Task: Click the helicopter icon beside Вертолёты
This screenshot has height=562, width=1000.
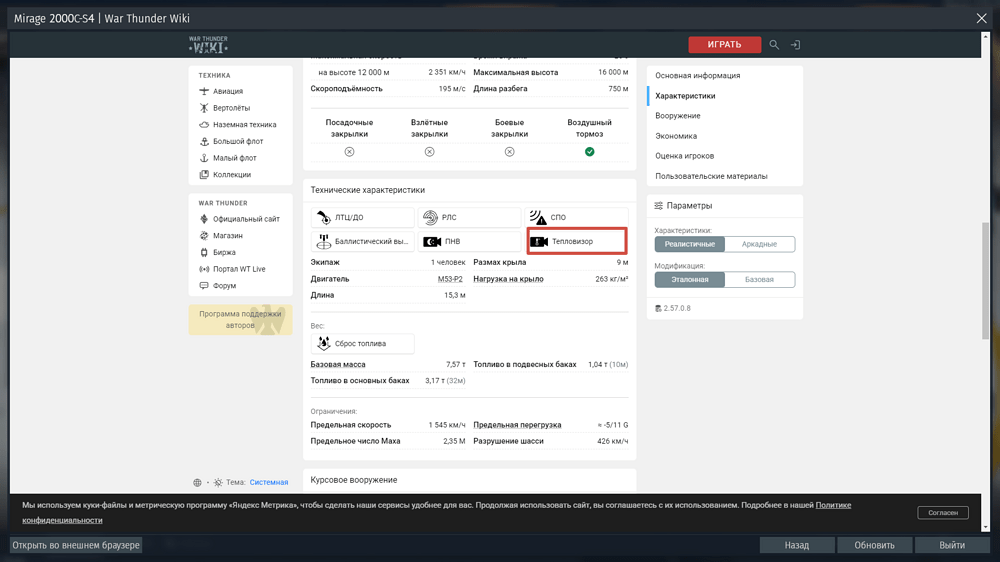Action: 204,108
